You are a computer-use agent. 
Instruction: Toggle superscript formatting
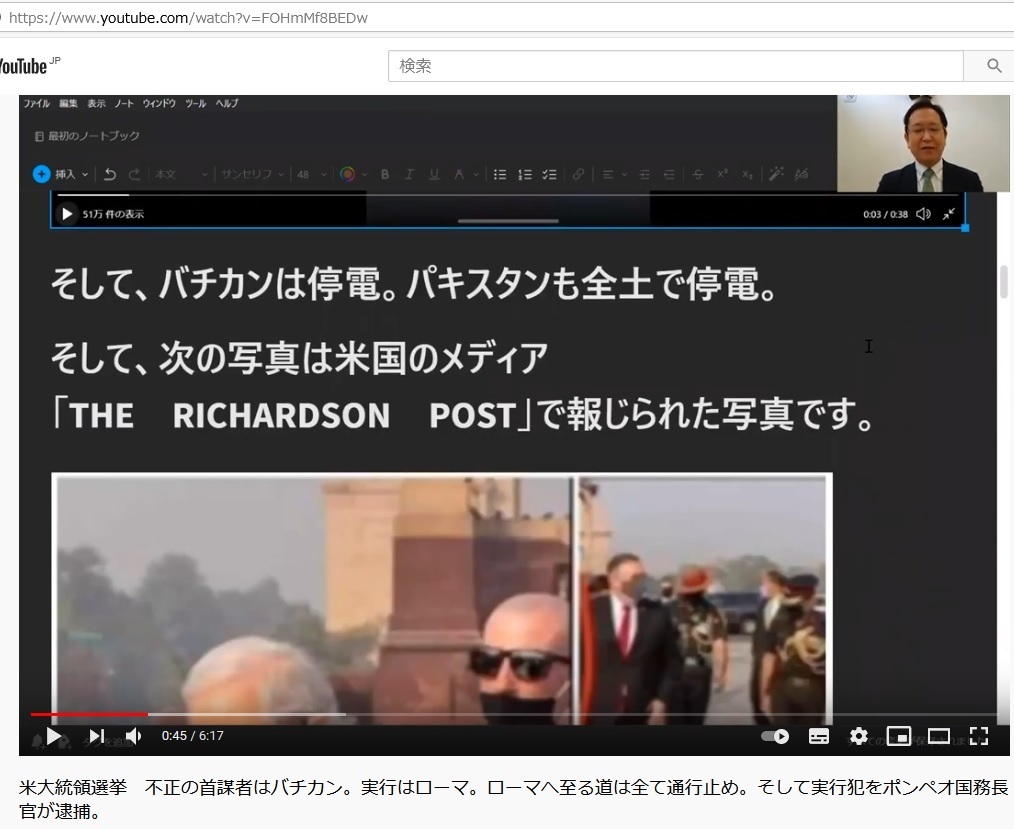pyautogui.click(x=722, y=174)
